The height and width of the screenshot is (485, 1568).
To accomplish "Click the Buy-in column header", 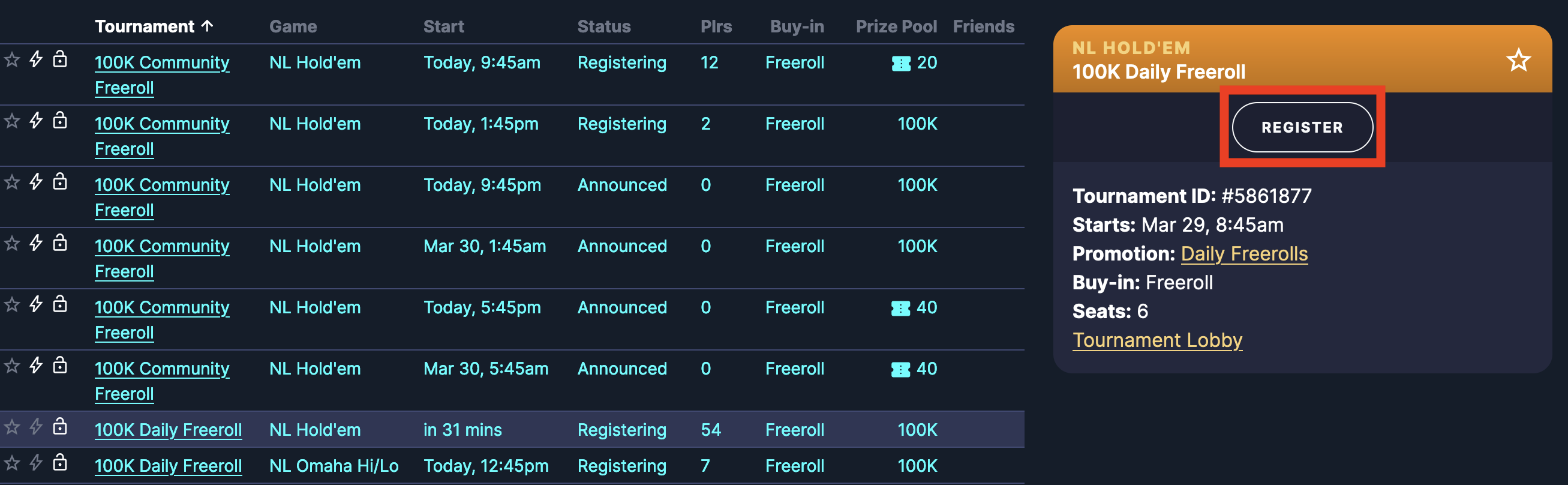I will (797, 26).
